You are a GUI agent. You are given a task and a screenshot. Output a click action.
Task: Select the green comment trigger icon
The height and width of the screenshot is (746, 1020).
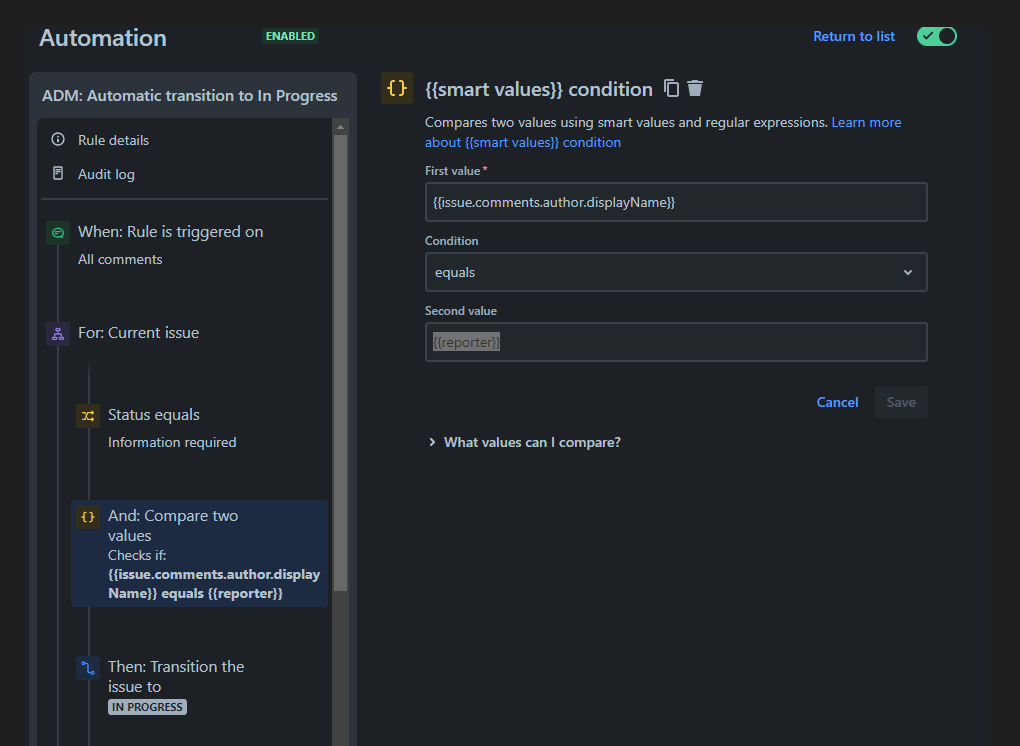click(57, 231)
